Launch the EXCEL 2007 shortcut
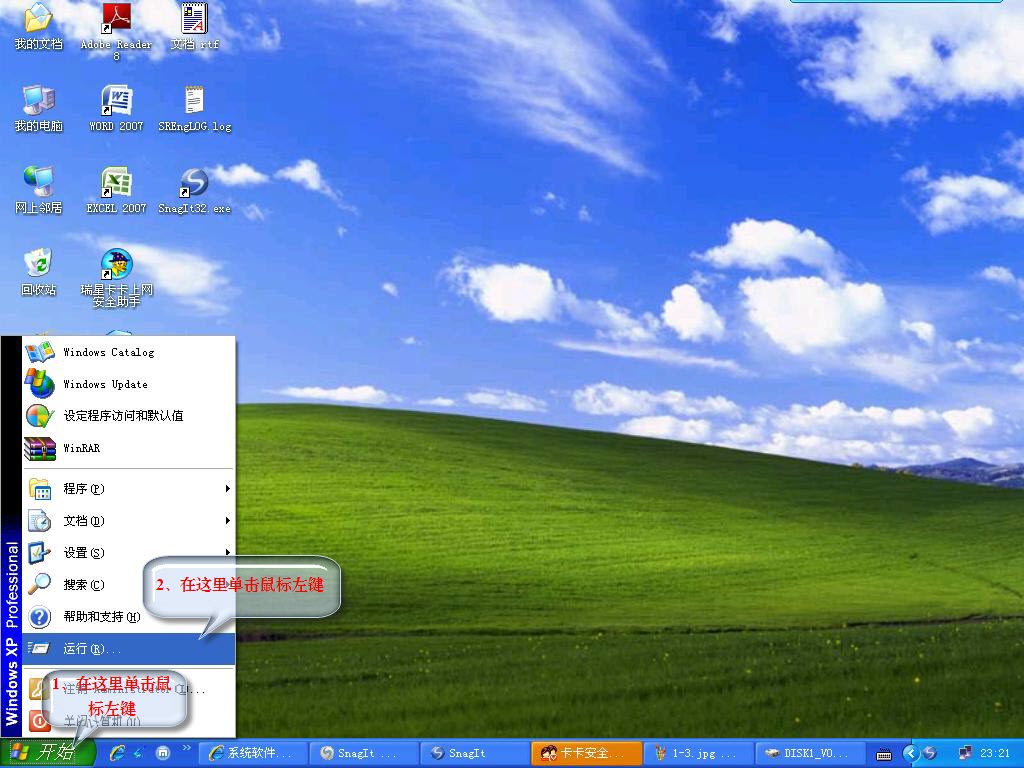 (116, 190)
